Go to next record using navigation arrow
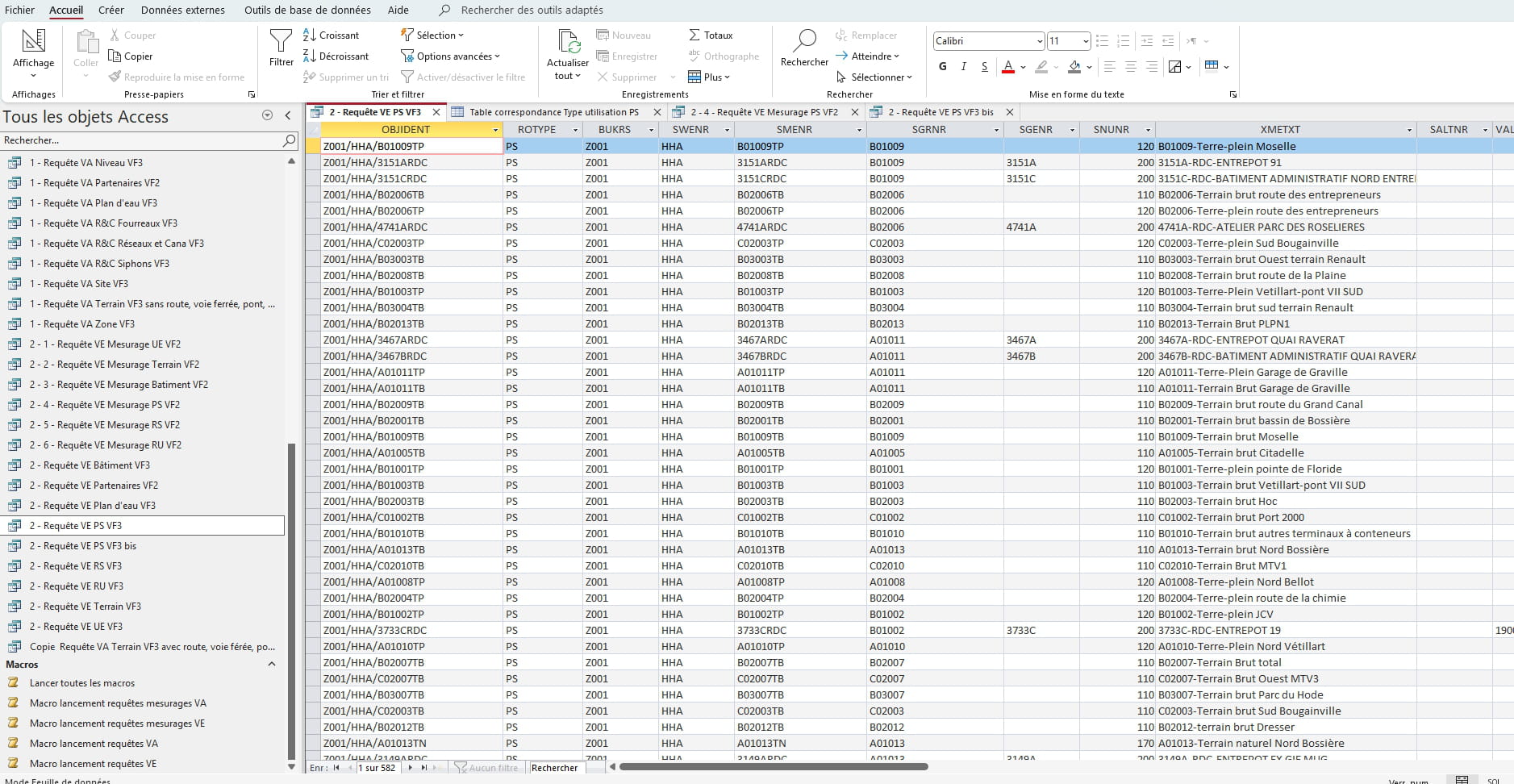 coord(411,768)
